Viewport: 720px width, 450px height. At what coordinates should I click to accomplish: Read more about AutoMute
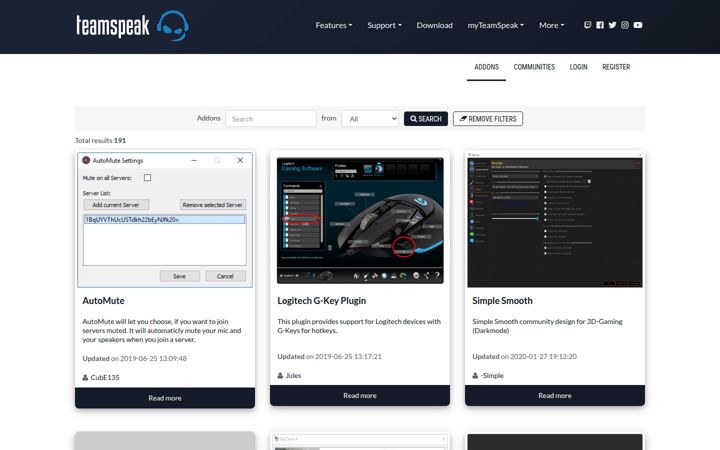[x=165, y=398]
